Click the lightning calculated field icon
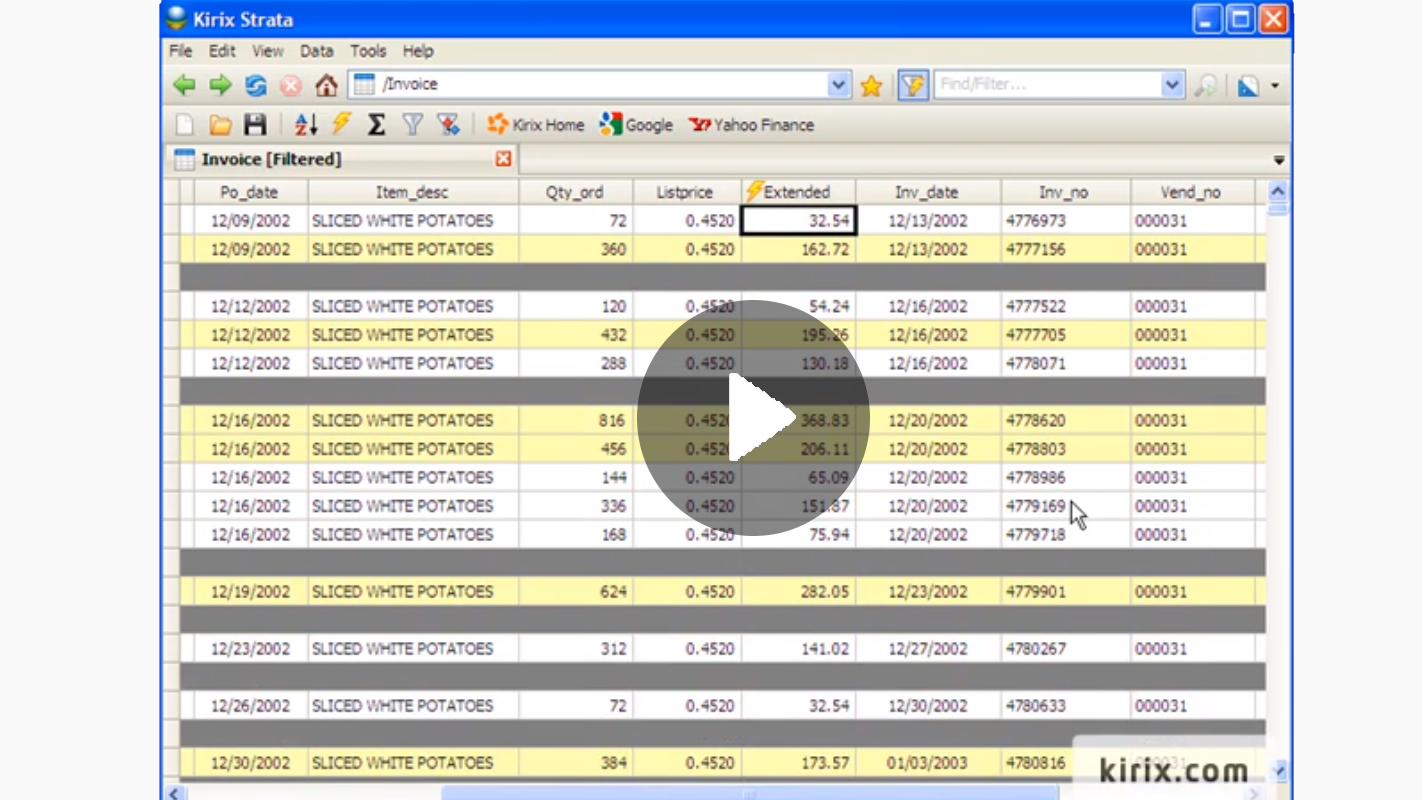Screen dimensions: 1422x800 (x=339, y=124)
